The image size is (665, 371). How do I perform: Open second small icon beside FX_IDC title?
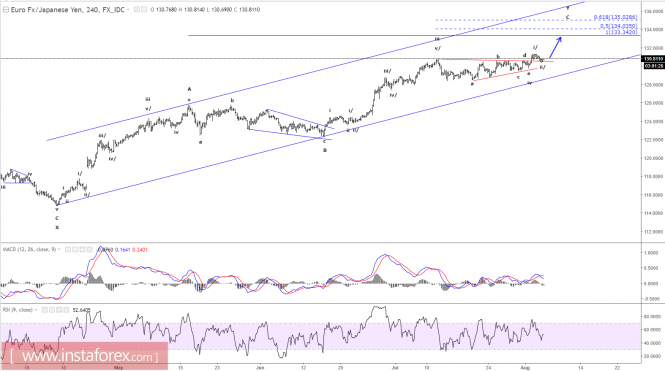pyautogui.click(x=144, y=9)
